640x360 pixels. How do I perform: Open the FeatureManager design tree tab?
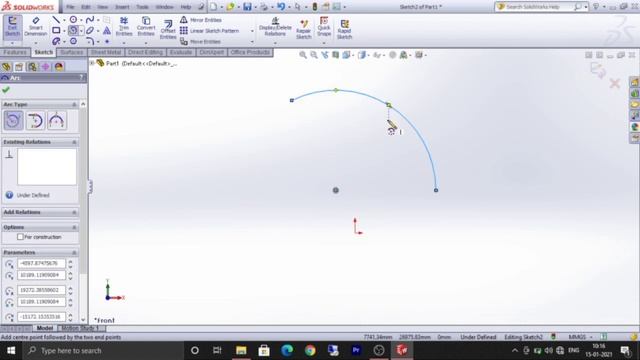tap(6, 67)
